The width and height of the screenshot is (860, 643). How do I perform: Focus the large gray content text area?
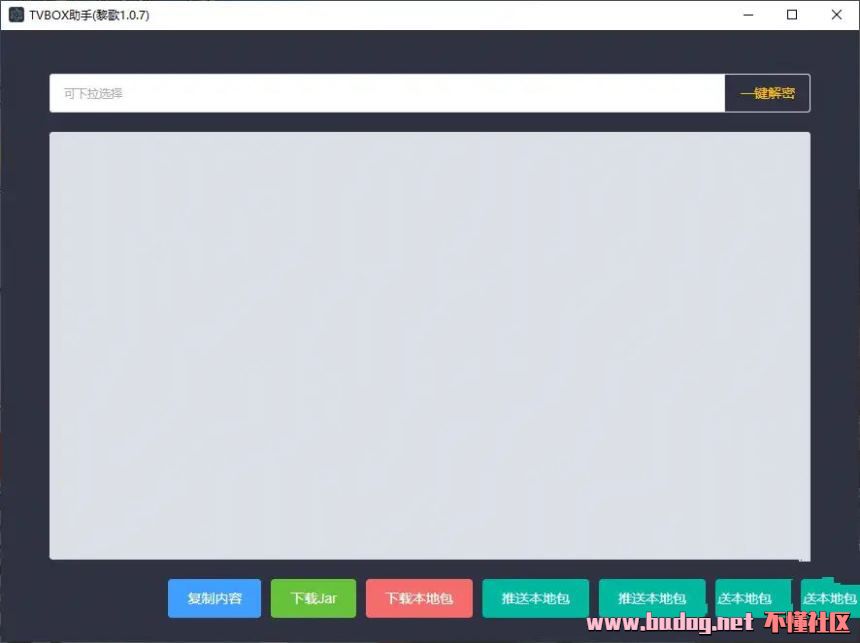pyautogui.click(x=429, y=346)
